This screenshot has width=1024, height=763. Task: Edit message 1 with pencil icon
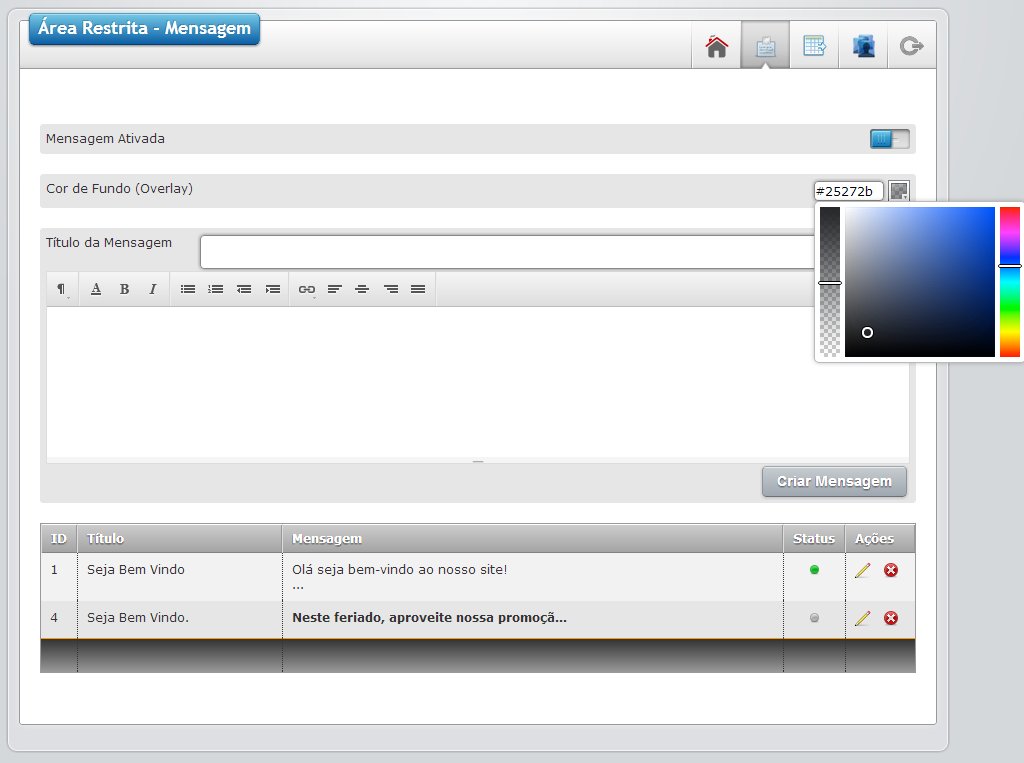(x=862, y=570)
